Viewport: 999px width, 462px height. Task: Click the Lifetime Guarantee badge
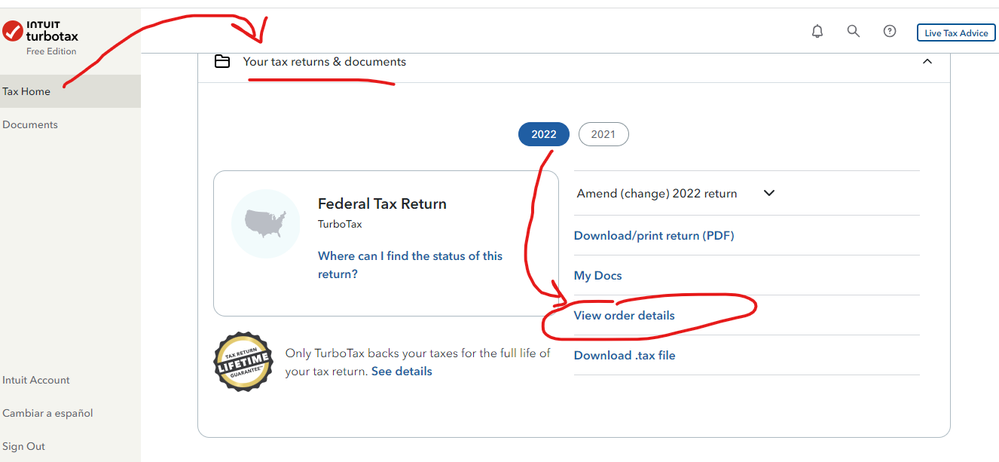(243, 361)
